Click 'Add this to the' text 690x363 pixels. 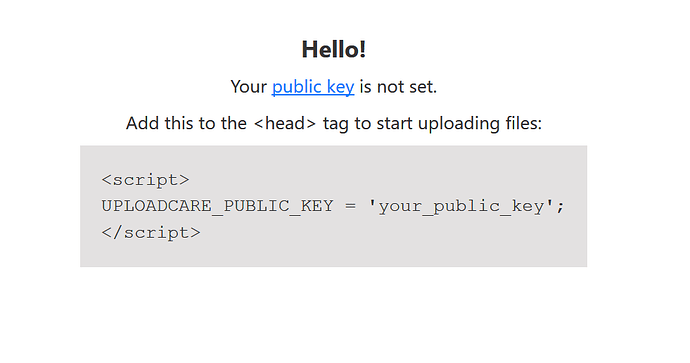point(186,123)
